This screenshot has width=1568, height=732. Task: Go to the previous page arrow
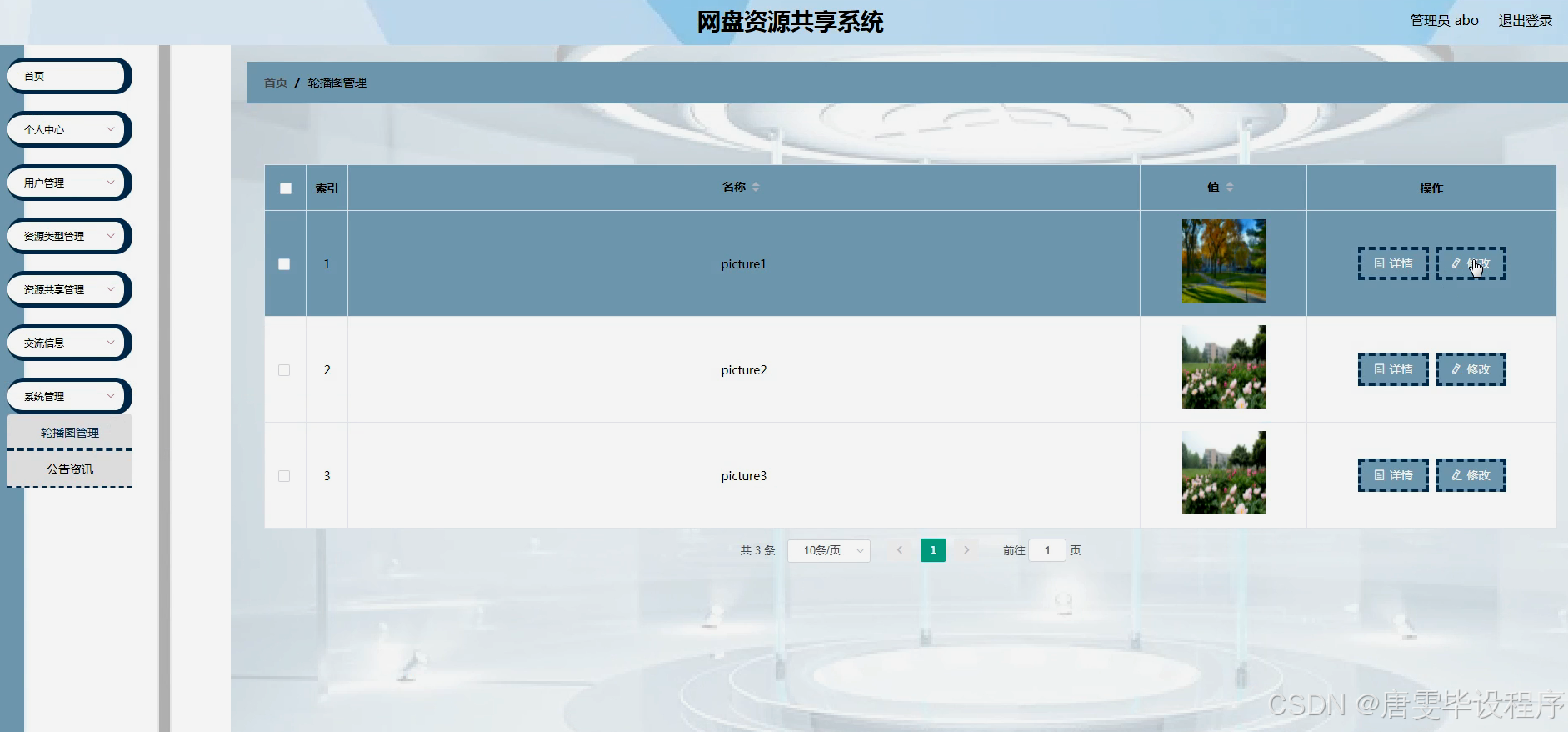900,550
